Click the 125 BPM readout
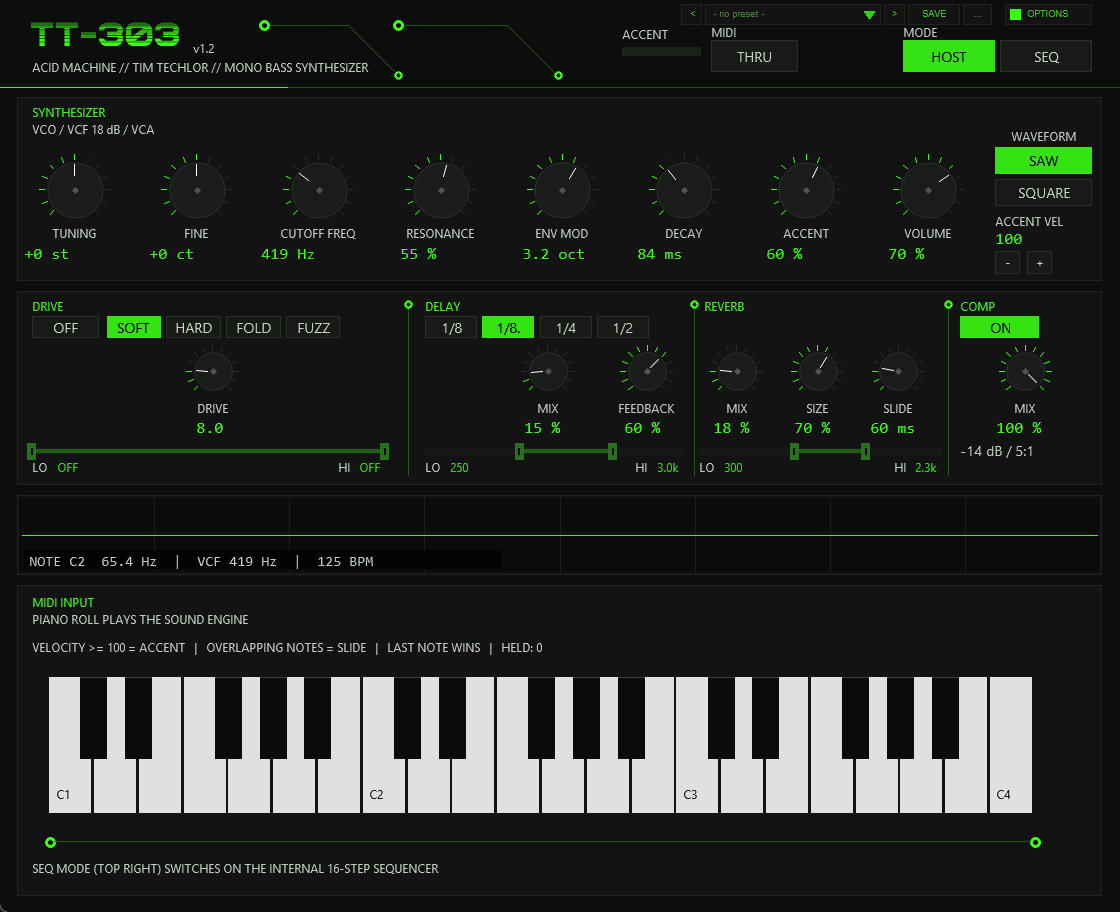This screenshot has width=1120, height=912. coord(345,561)
